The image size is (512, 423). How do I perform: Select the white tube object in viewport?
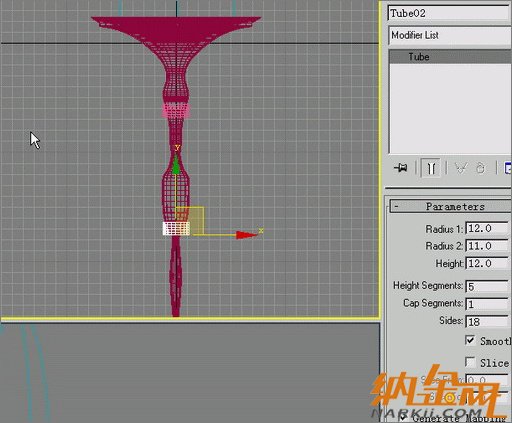(x=176, y=229)
